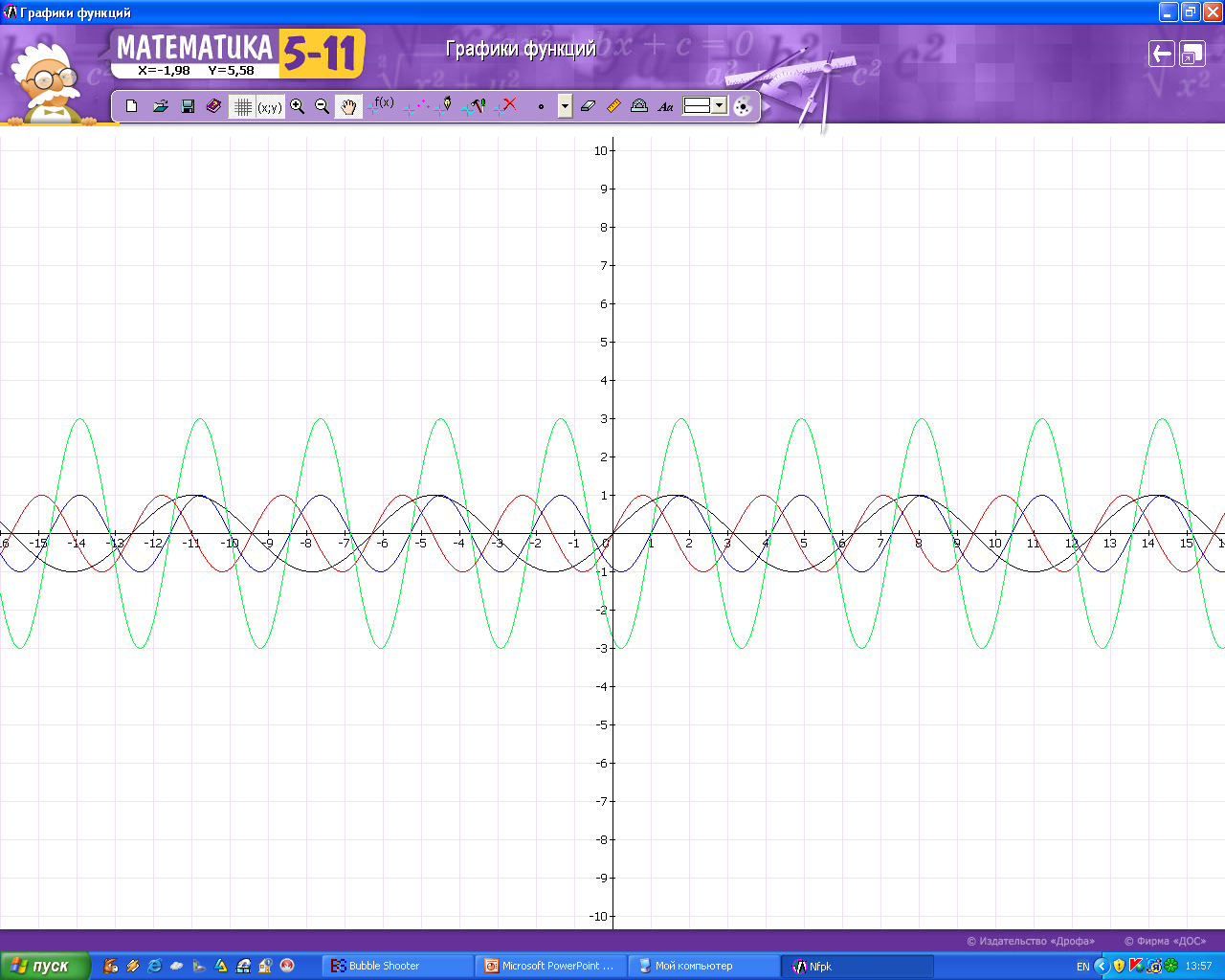Image resolution: width=1225 pixels, height=980 pixels.
Task: Go back using the left arrow button
Action: click(x=1162, y=54)
